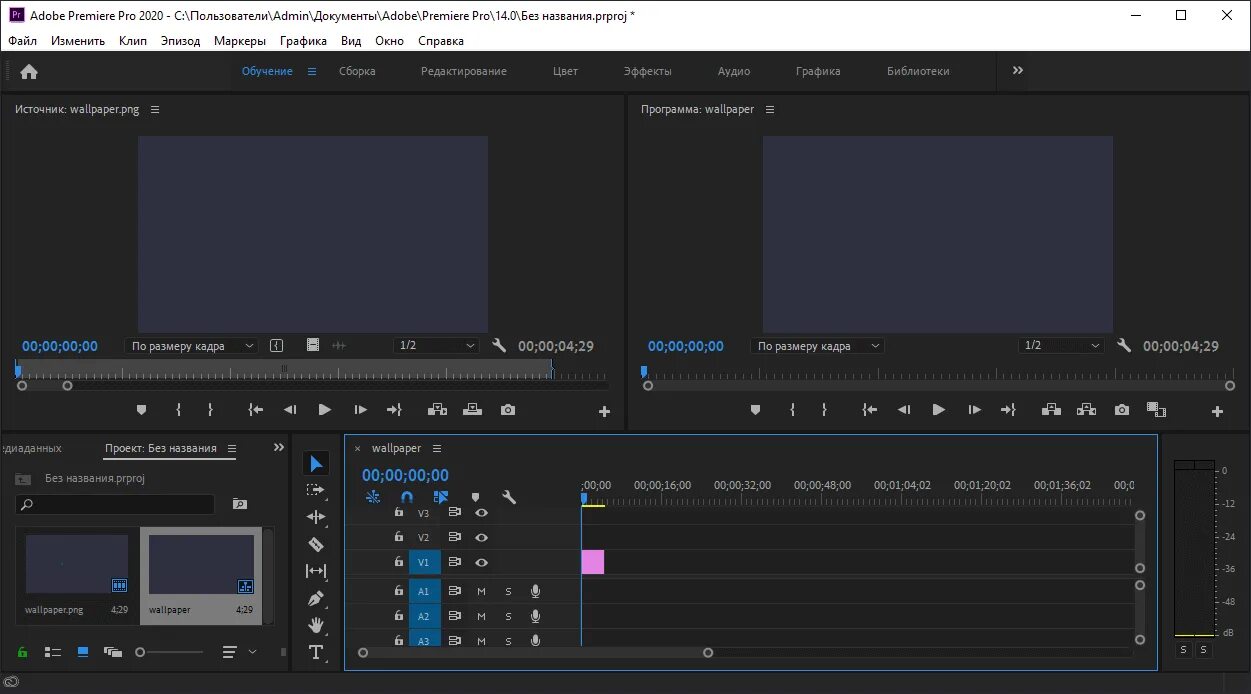Toggle V1 track output eye

(x=481, y=563)
